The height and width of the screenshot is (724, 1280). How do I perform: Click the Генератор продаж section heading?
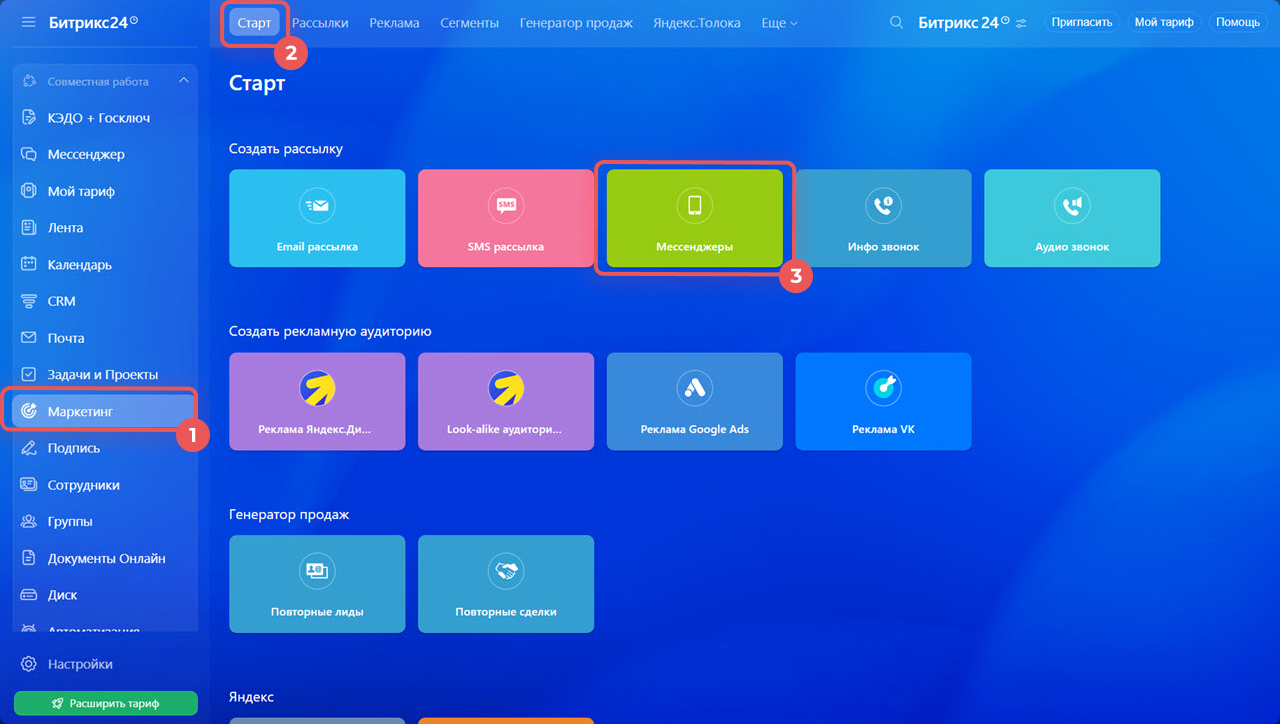pyautogui.click(x=289, y=515)
